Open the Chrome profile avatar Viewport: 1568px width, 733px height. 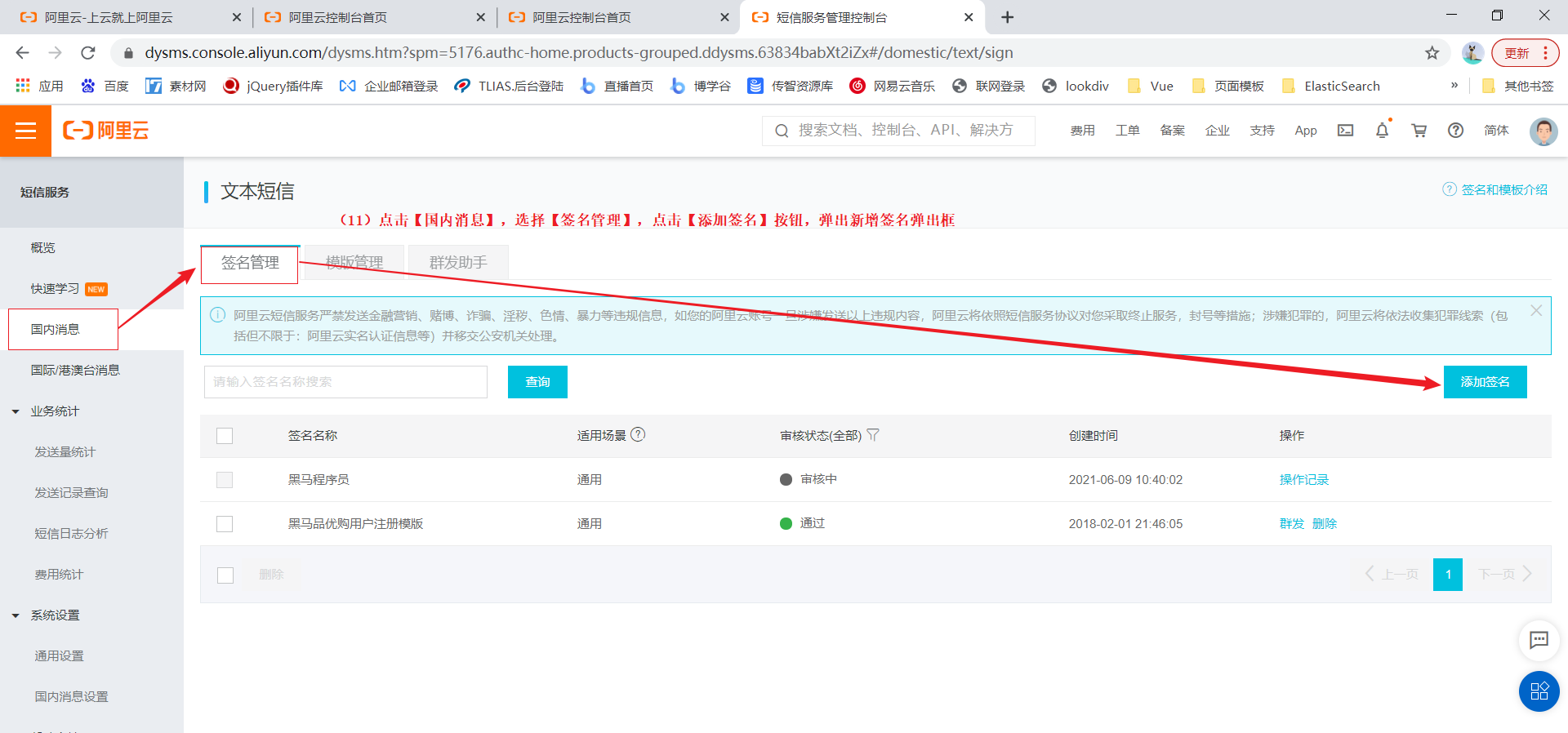tap(1472, 53)
